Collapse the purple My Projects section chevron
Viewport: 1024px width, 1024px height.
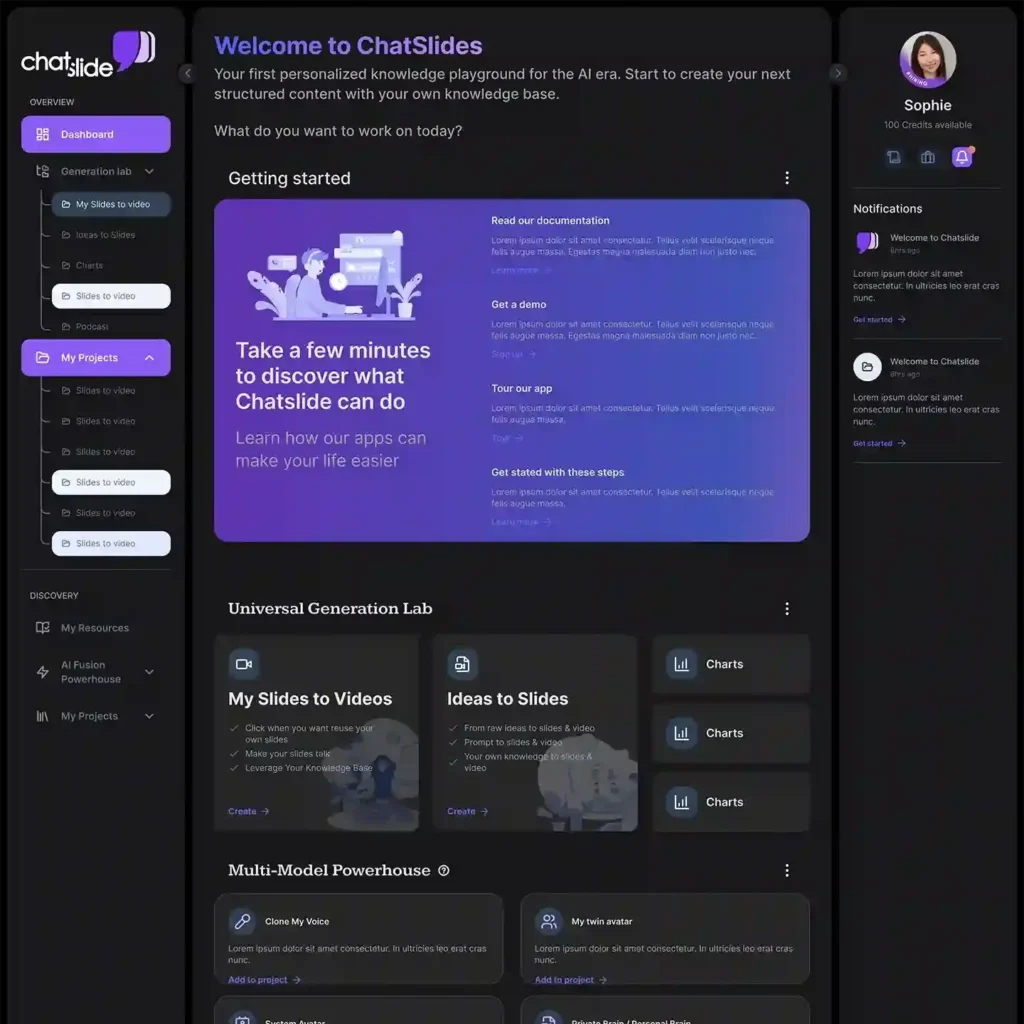[x=150, y=358]
